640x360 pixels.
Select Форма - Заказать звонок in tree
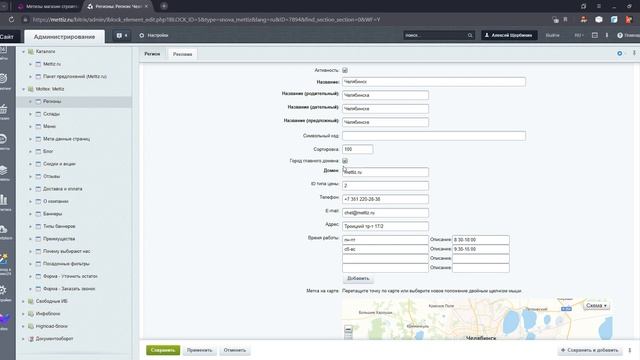click(69, 289)
